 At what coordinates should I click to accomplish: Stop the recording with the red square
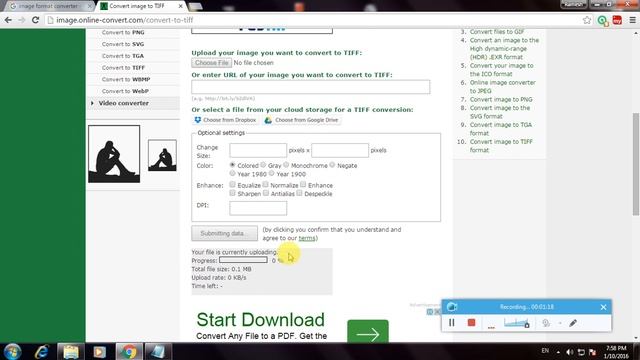[x=471, y=322]
